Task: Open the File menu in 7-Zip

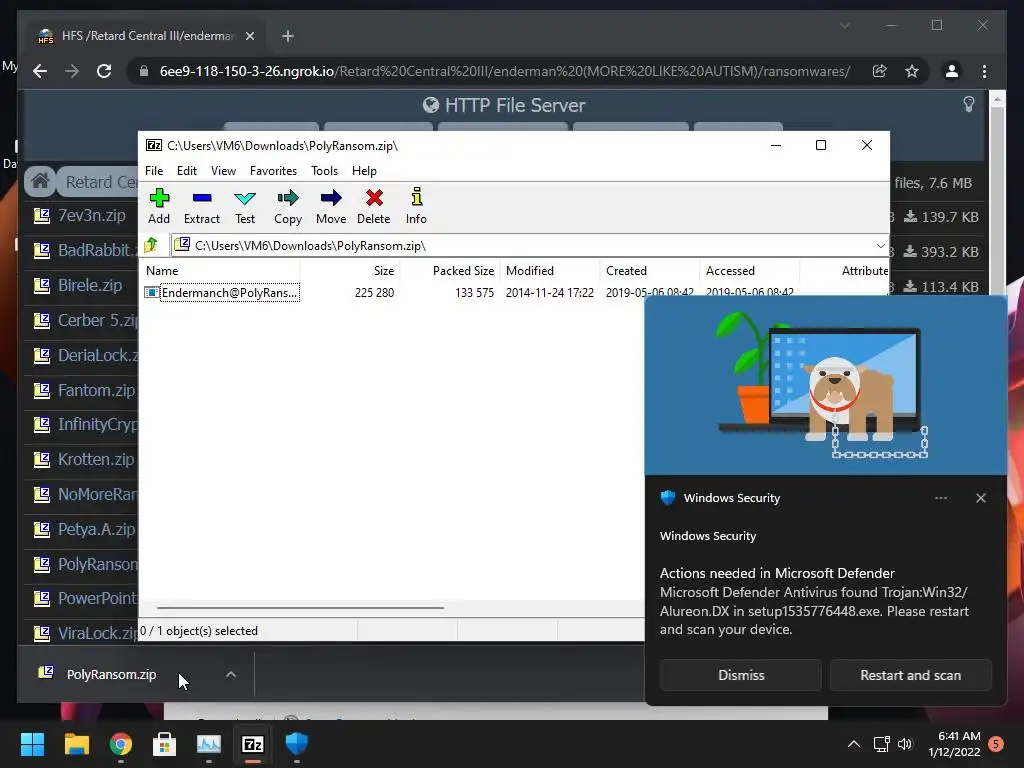Action: [154, 170]
